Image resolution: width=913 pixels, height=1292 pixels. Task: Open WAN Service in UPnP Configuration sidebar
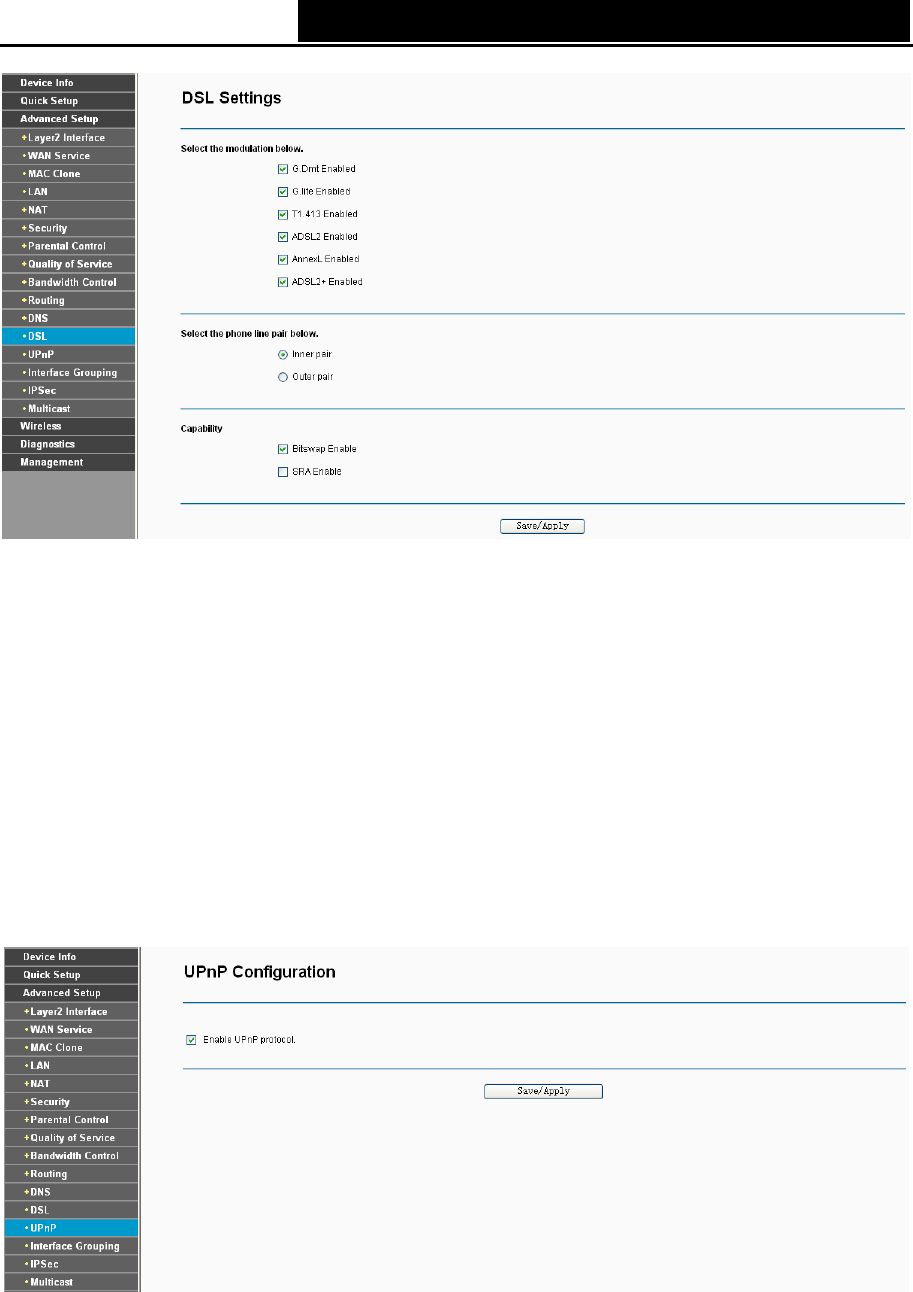[x=71, y=1029]
